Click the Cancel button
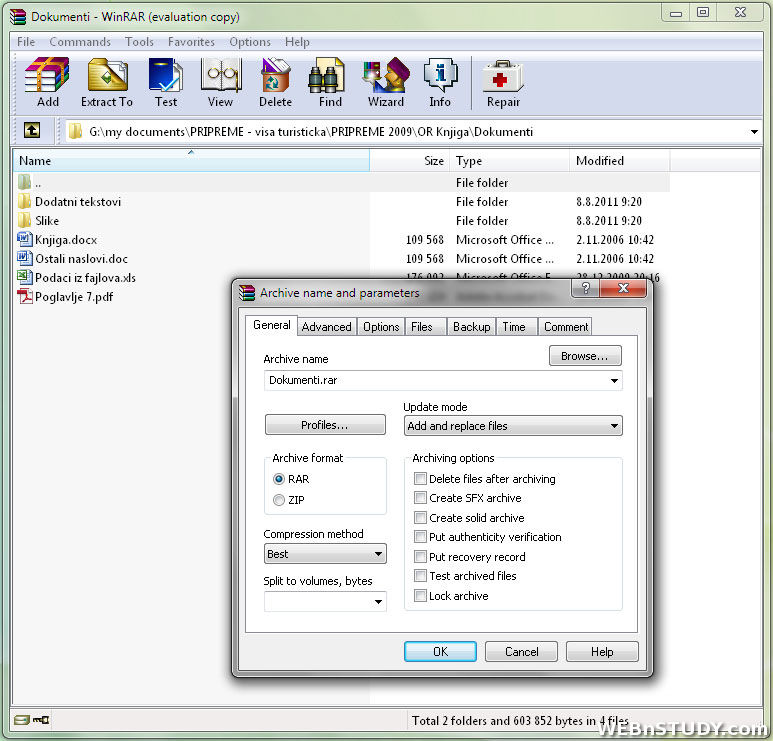The width and height of the screenshot is (773, 741). [521, 652]
